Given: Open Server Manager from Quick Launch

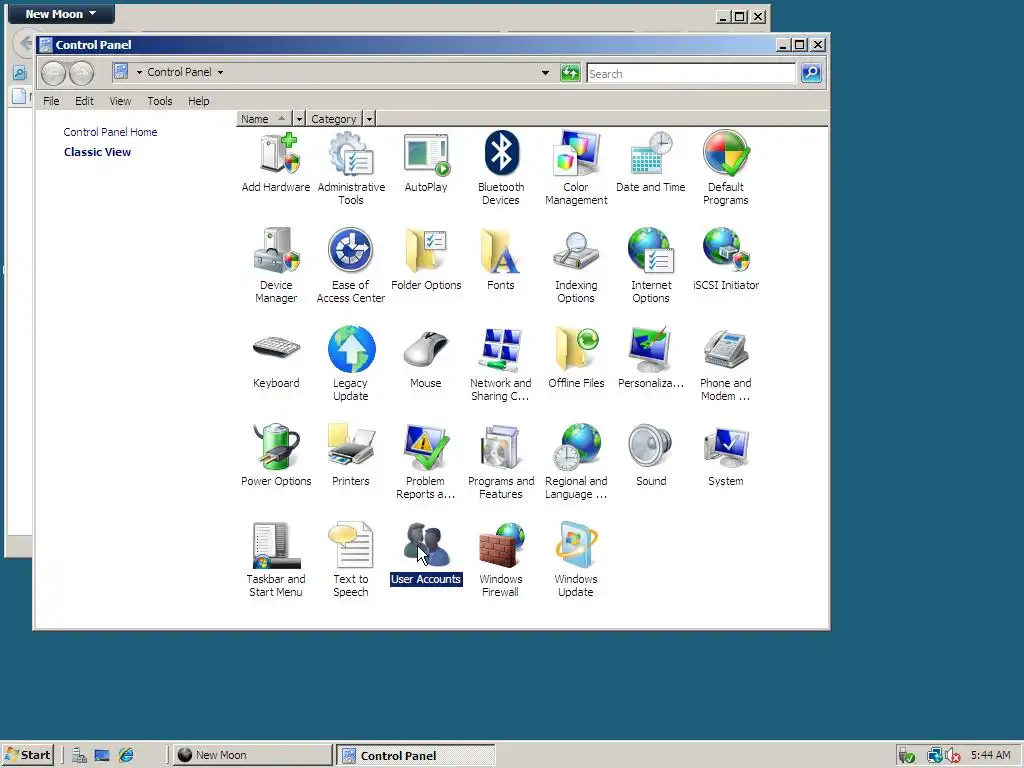Looking at the screenshot, I should coord(79,756).
